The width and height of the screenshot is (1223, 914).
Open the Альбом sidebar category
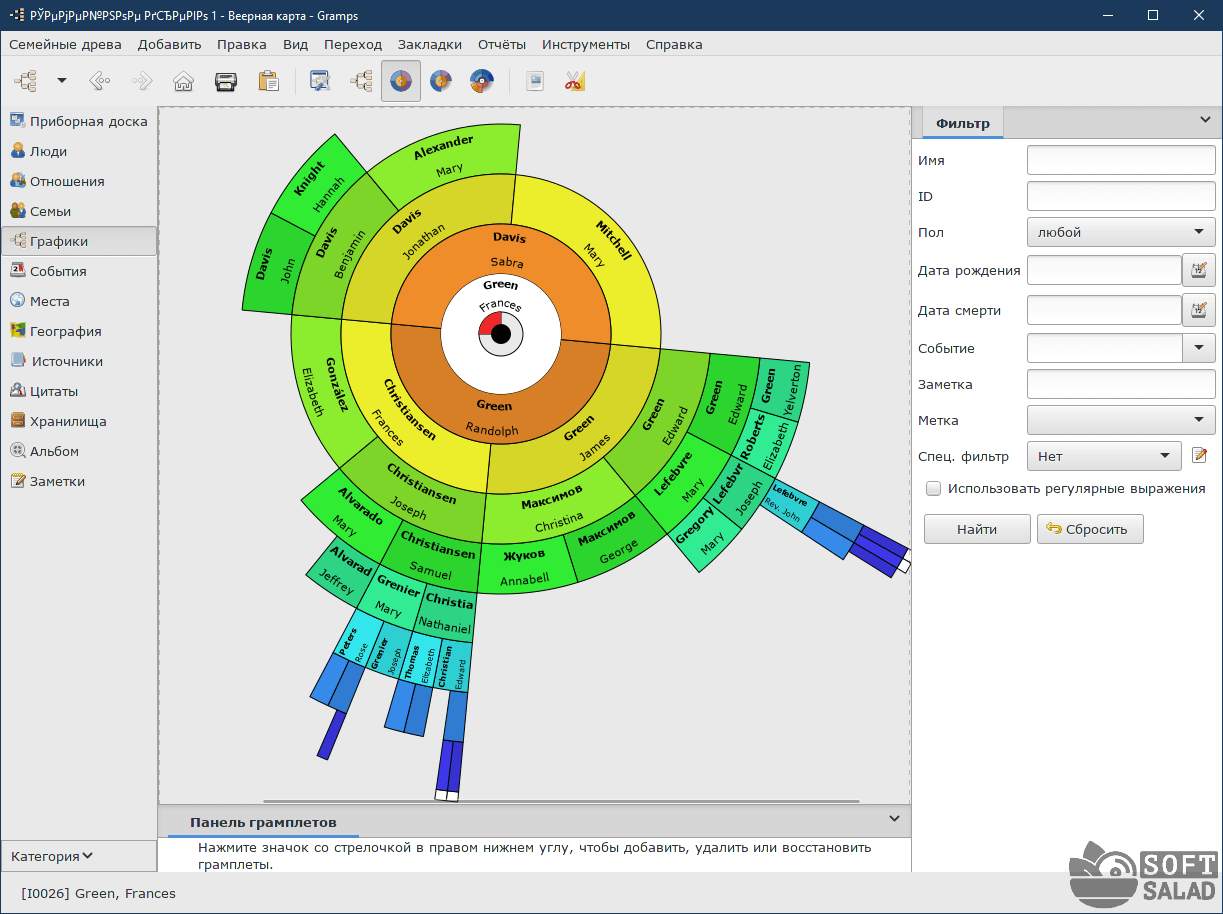[79, 451]
